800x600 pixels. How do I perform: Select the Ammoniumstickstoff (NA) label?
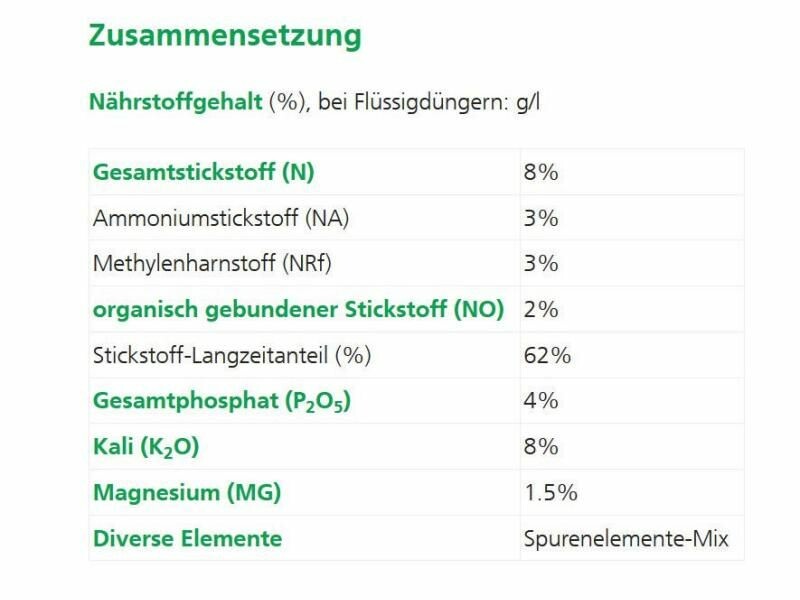coord(221,218)
